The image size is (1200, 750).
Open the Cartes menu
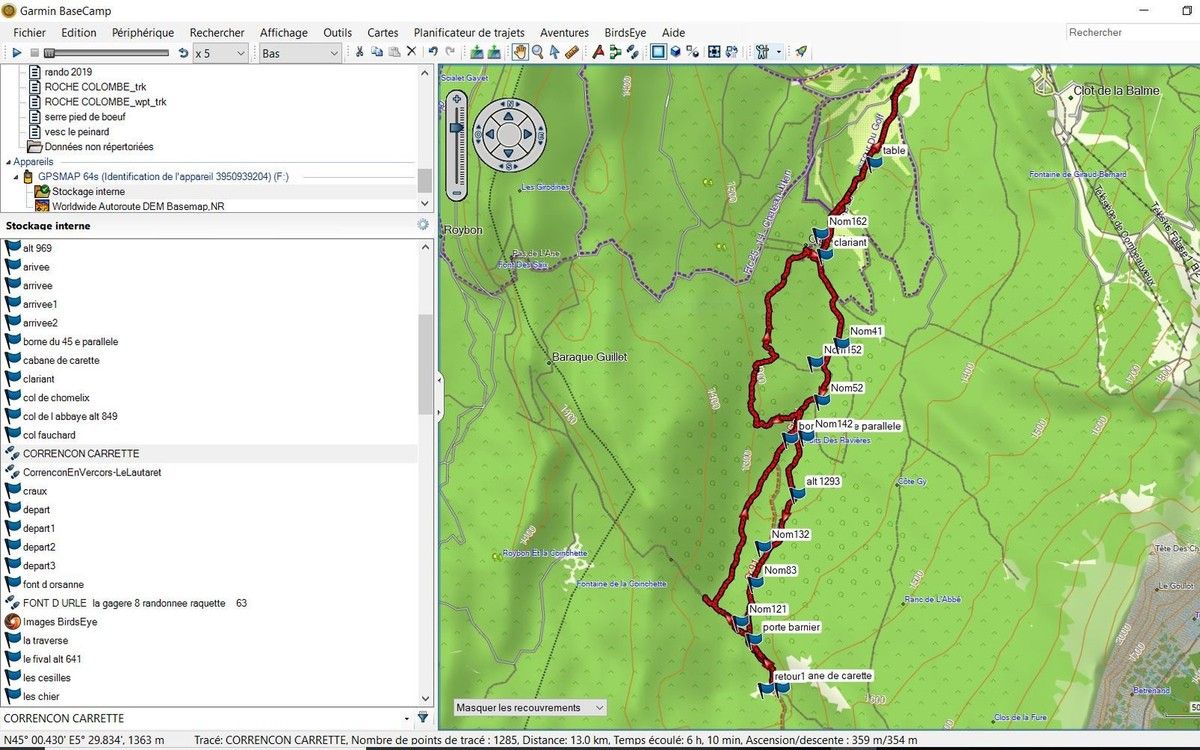coord(383,33)
